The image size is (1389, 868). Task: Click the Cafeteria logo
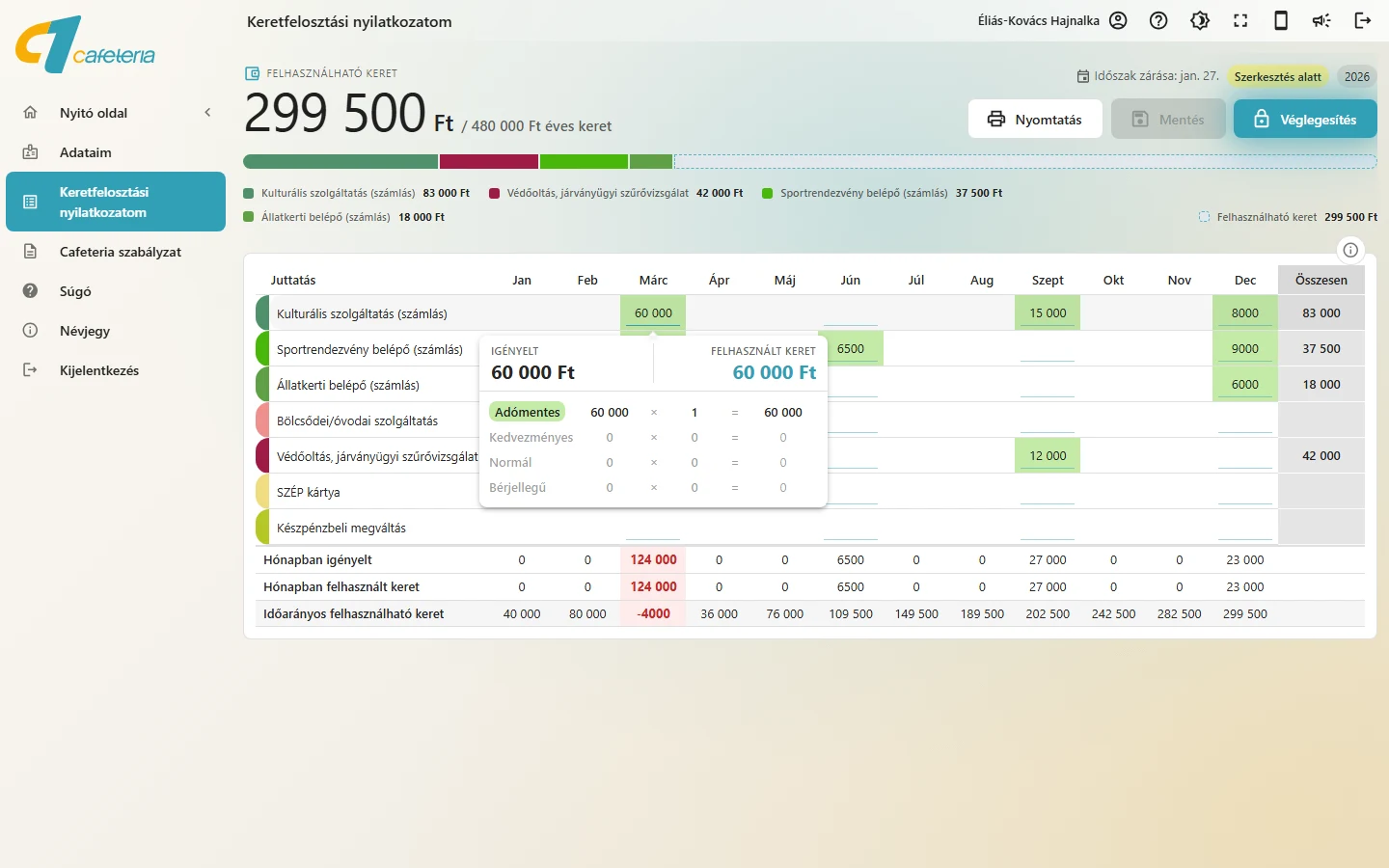coord(86,44)
